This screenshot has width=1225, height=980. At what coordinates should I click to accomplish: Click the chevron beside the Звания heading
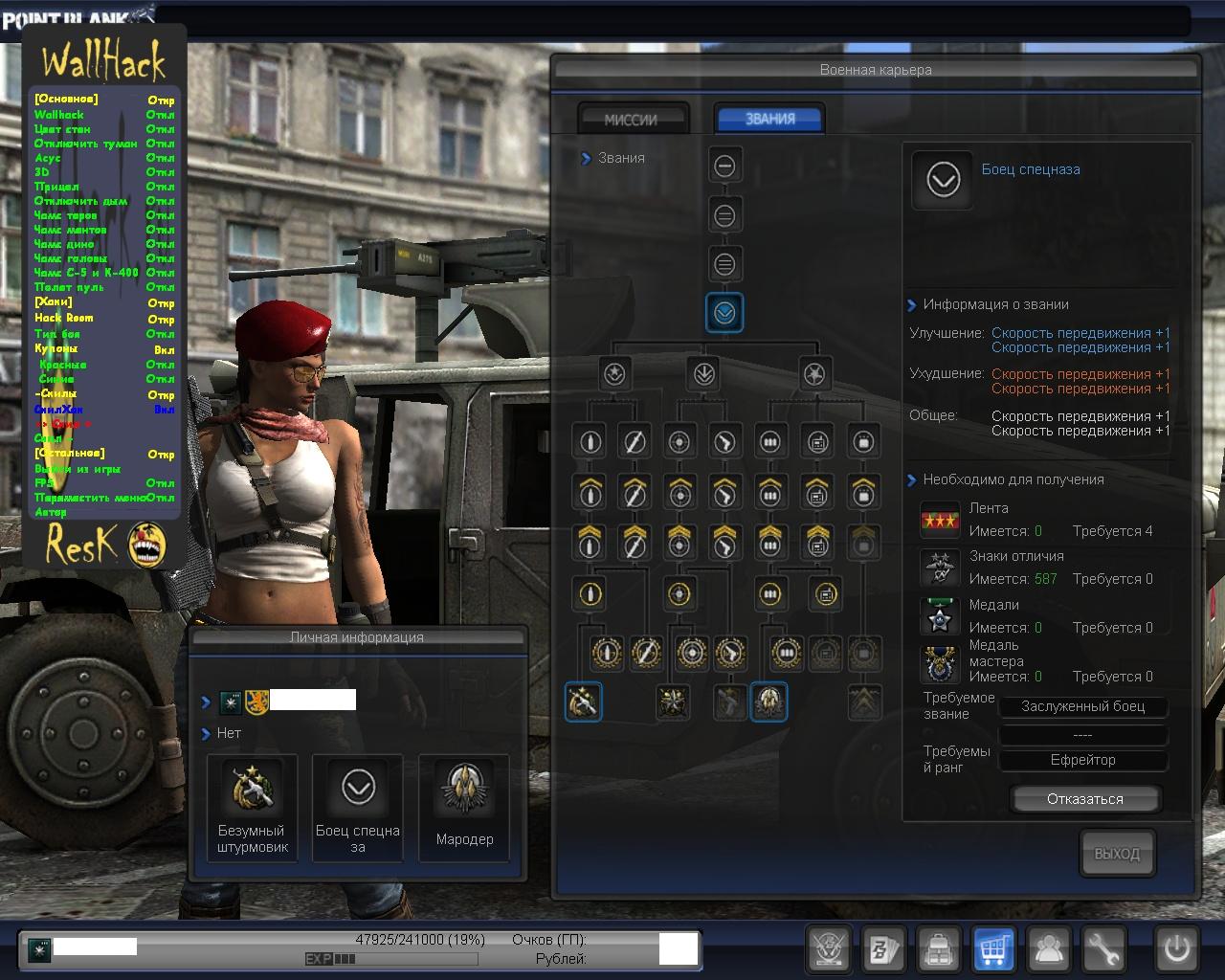(x=586, y=159)
